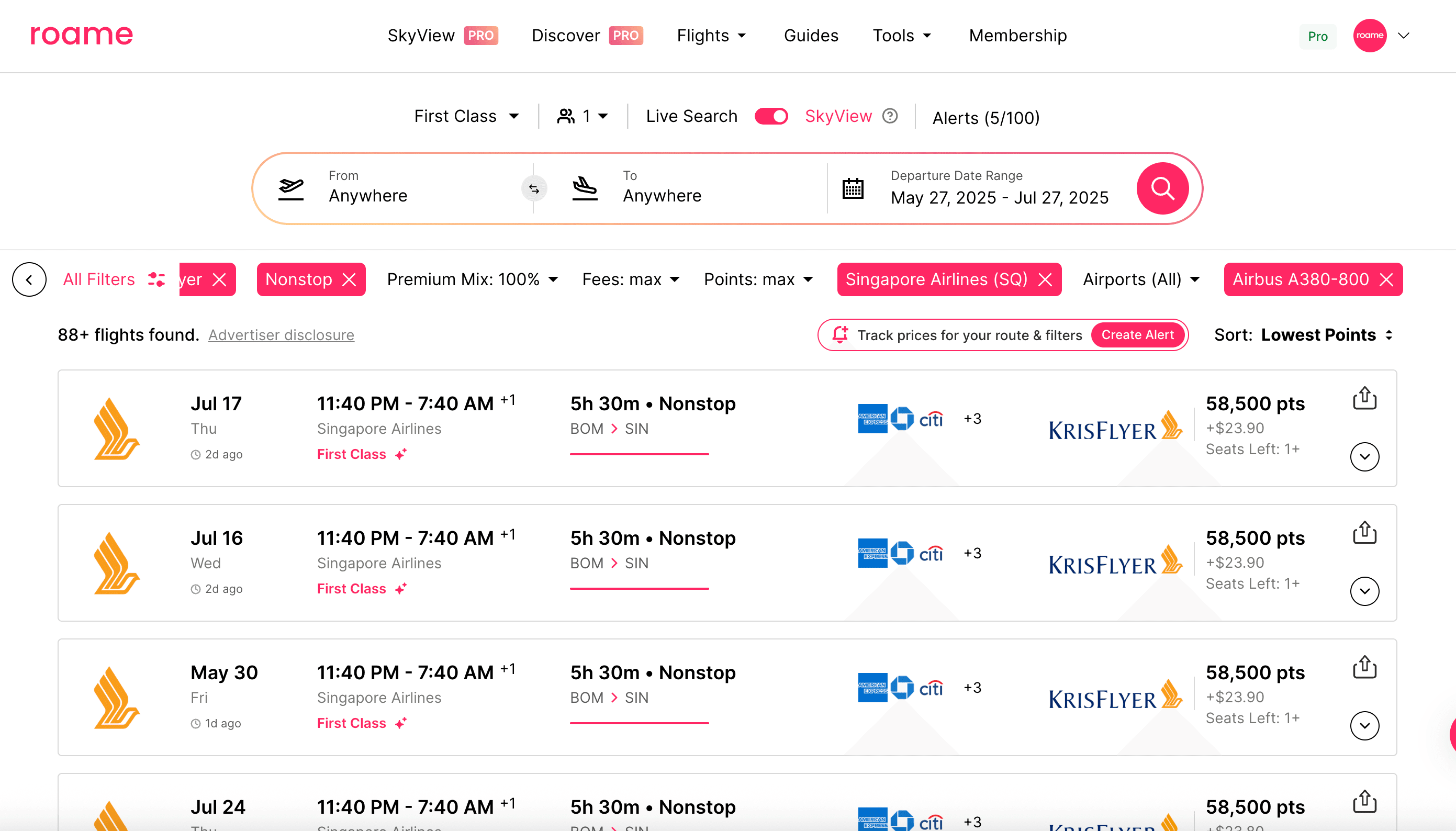Expand the Jul 16 flight details chevron

[x=1364, y=591]
